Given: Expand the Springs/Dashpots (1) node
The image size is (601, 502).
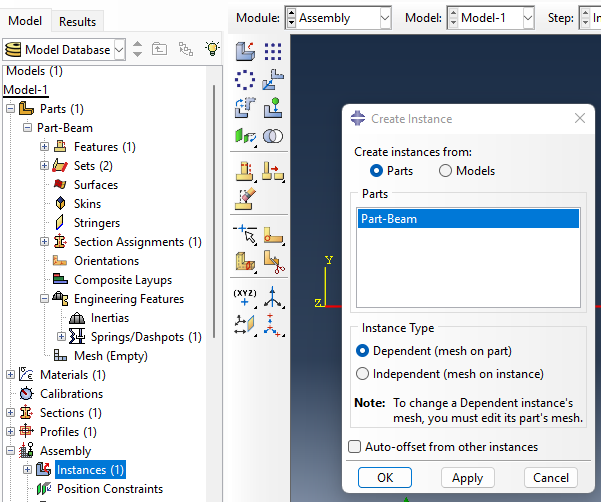Looking at the screenshot, I should coord(61,336).
